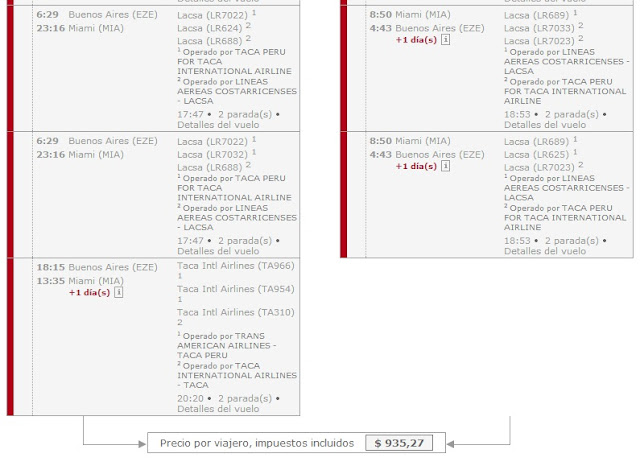
Task: Select 'Lacsa (LR624)' flight text
Action: coord(210,28)
